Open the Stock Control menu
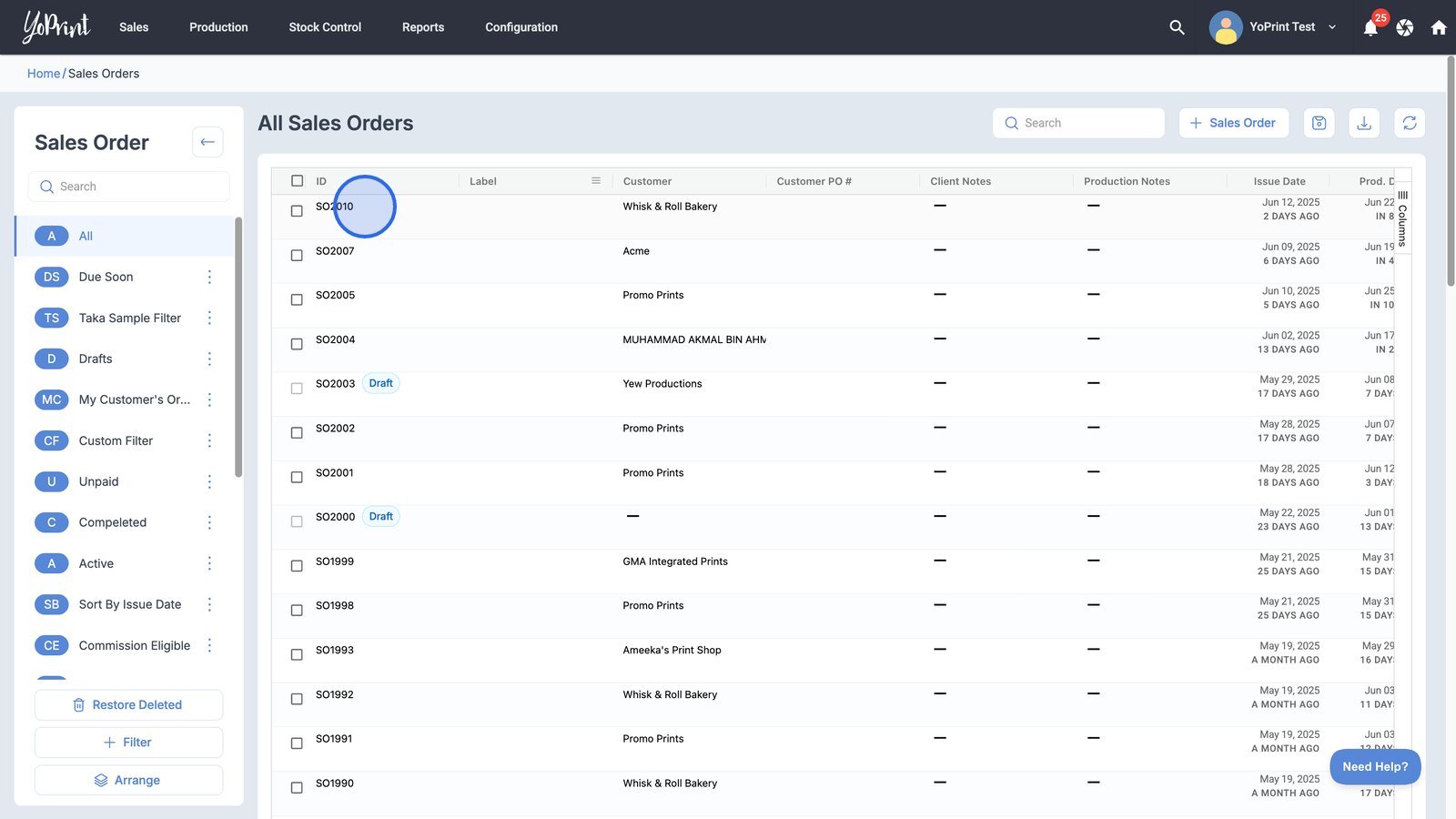The height and width of the screenshot is (819, 1456). click(325, 27)
